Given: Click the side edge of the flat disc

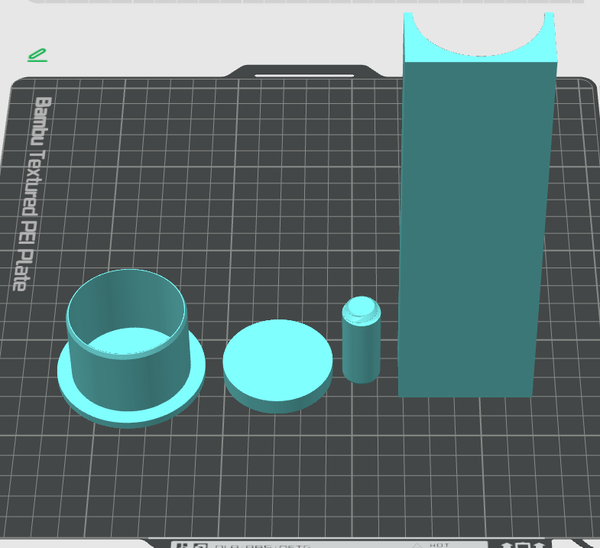Looking at the screenshot, I should point(278,406).
